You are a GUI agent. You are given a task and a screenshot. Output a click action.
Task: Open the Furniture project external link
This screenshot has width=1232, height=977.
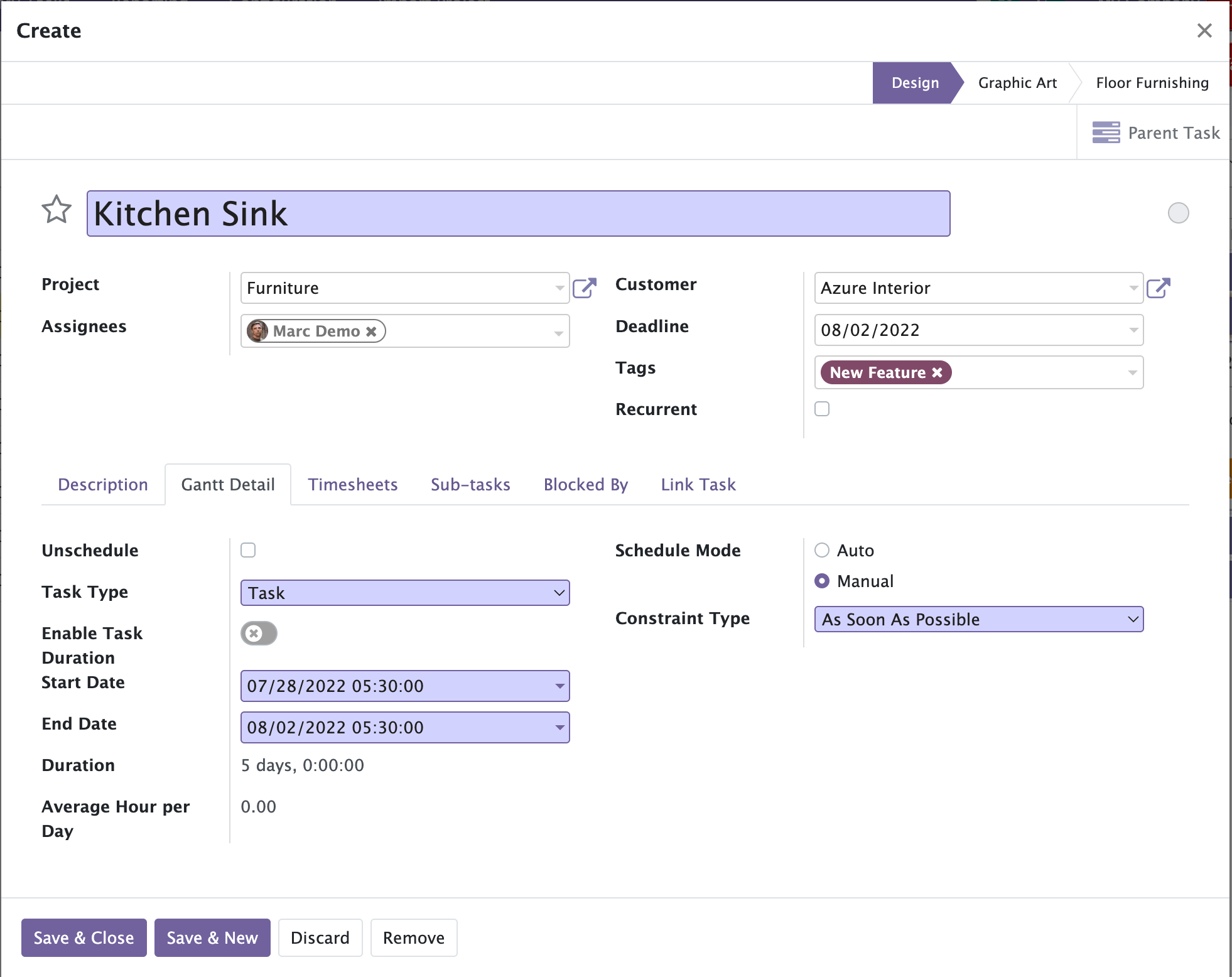point(584,288)
